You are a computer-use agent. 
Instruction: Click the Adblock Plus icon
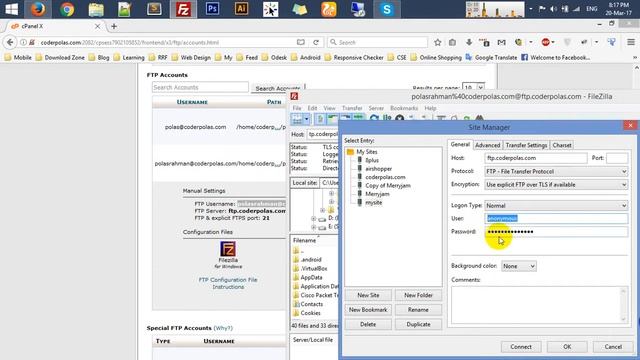(x=545, y=42)
